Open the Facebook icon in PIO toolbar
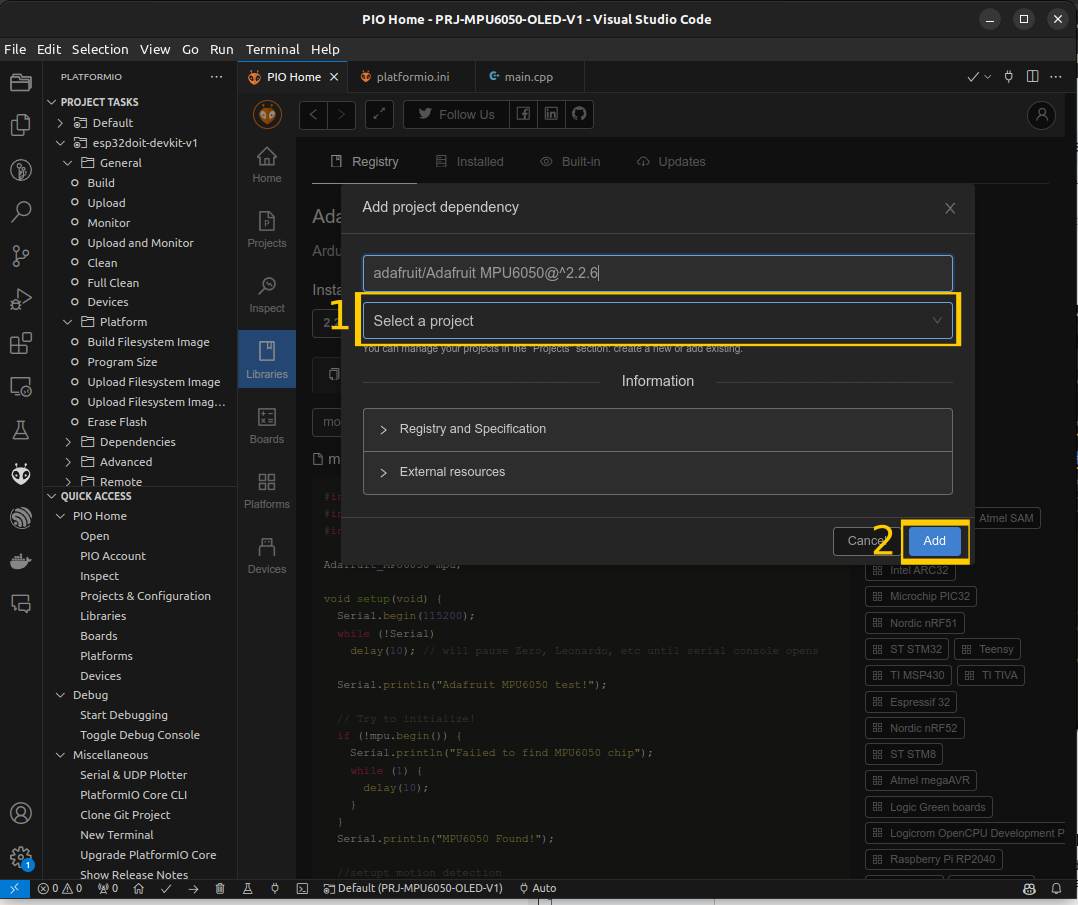The image size is (1078, 905). point(523,114)
